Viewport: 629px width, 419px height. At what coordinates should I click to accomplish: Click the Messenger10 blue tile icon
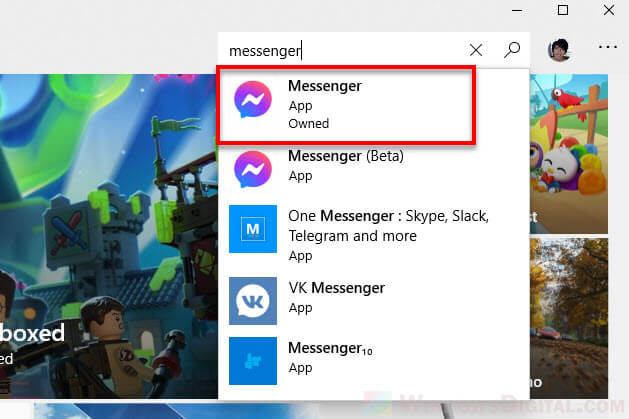tap(253, 361)
